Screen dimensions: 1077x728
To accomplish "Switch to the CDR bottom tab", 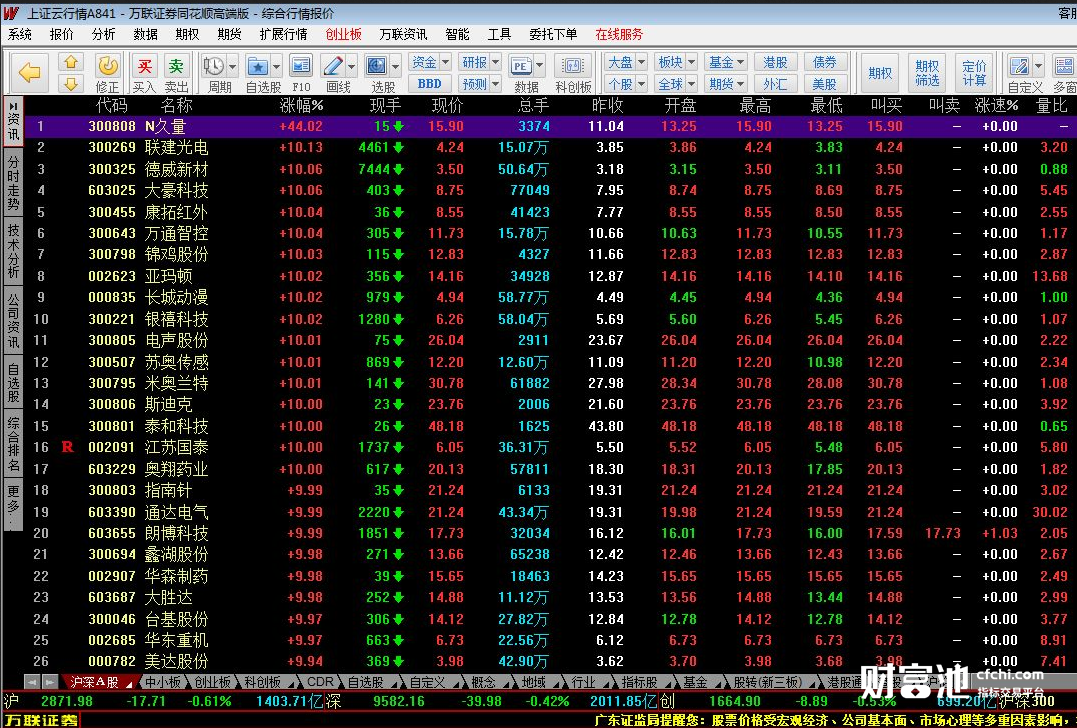I will (320, 682).
